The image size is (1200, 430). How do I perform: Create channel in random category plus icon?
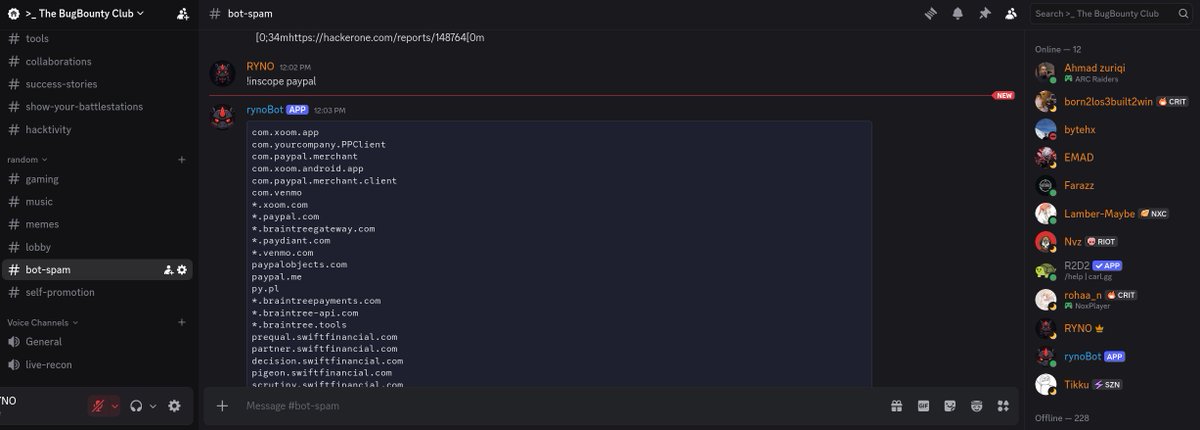(x=181, y=159)
